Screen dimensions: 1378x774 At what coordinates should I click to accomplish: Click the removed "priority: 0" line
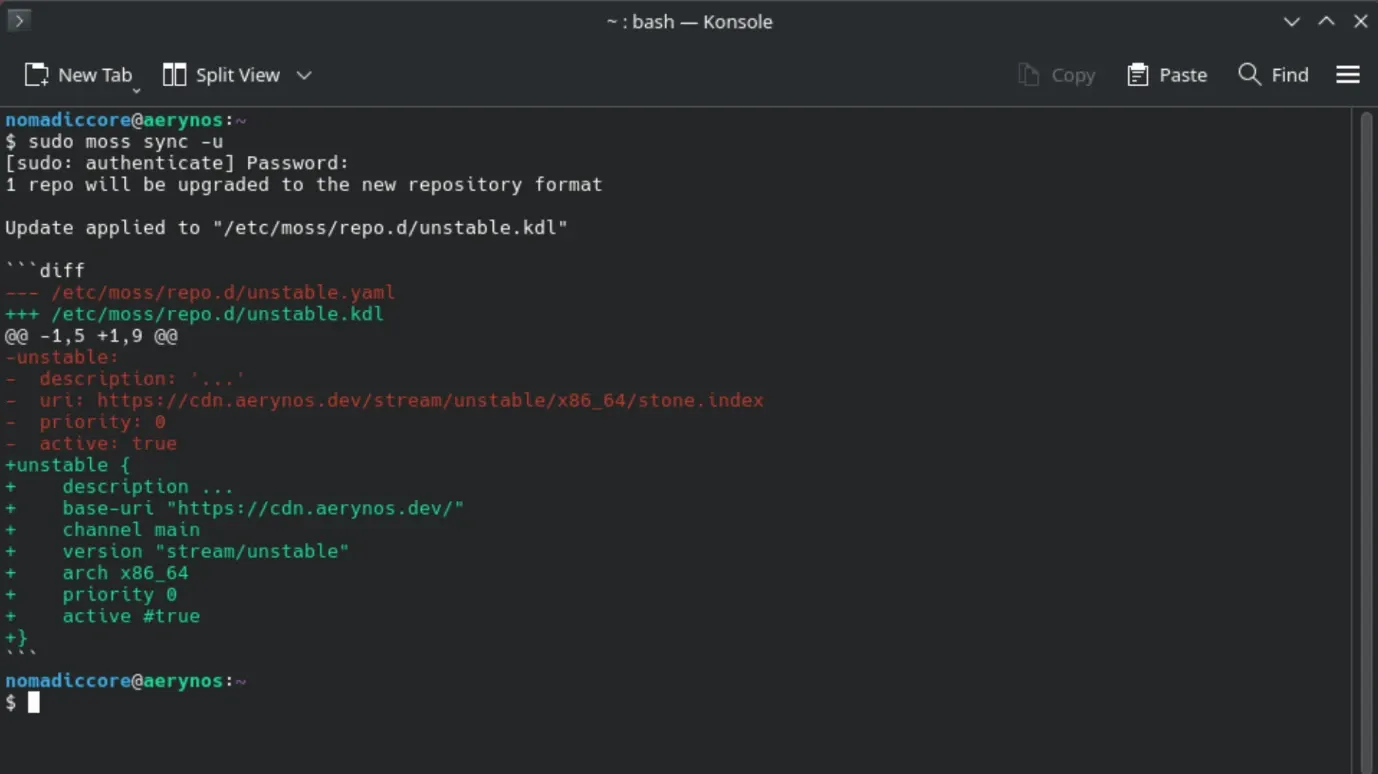click(86, 422)
